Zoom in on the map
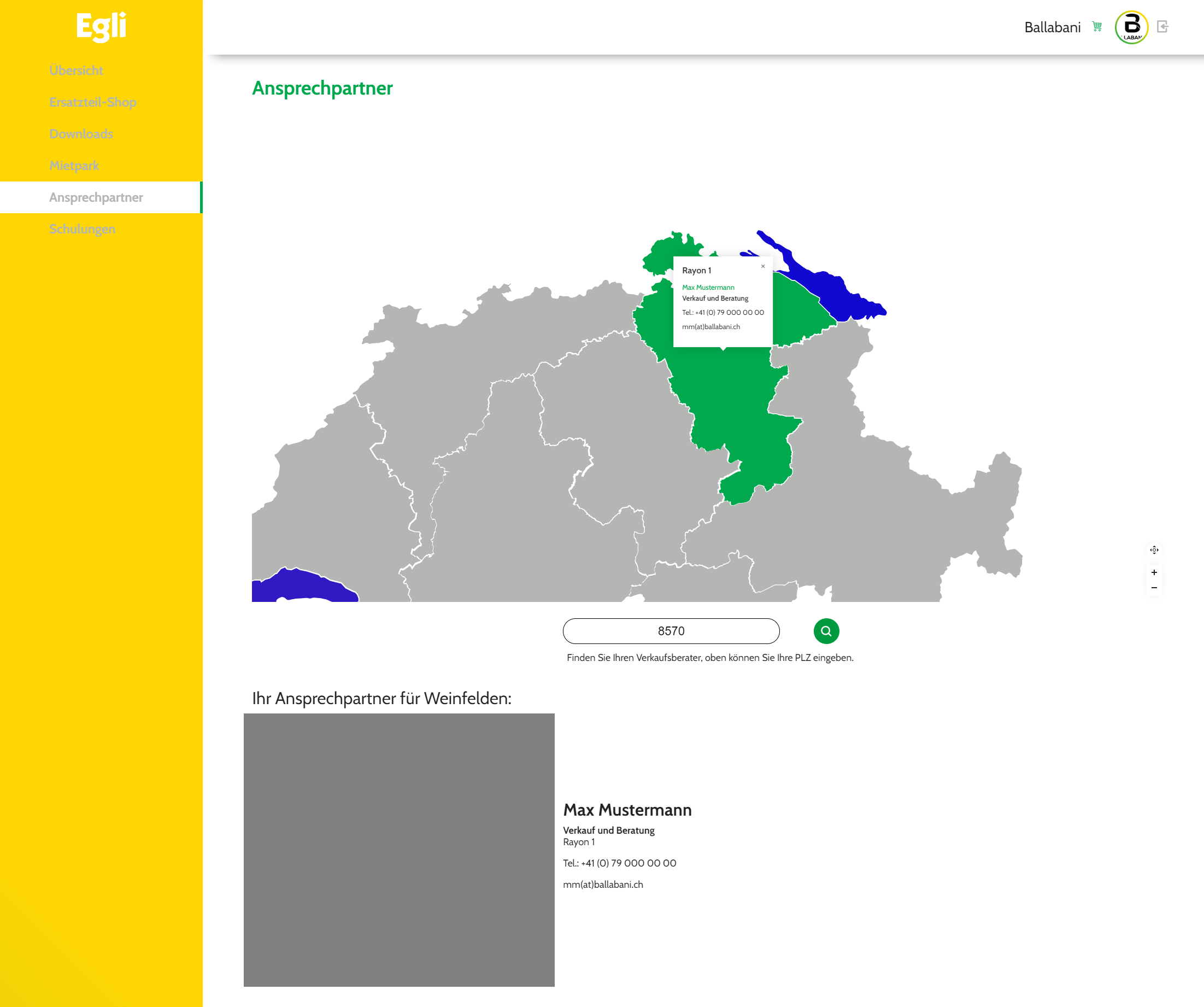Screen dimensions: 1204x1007 click(x=1154, y=572)
